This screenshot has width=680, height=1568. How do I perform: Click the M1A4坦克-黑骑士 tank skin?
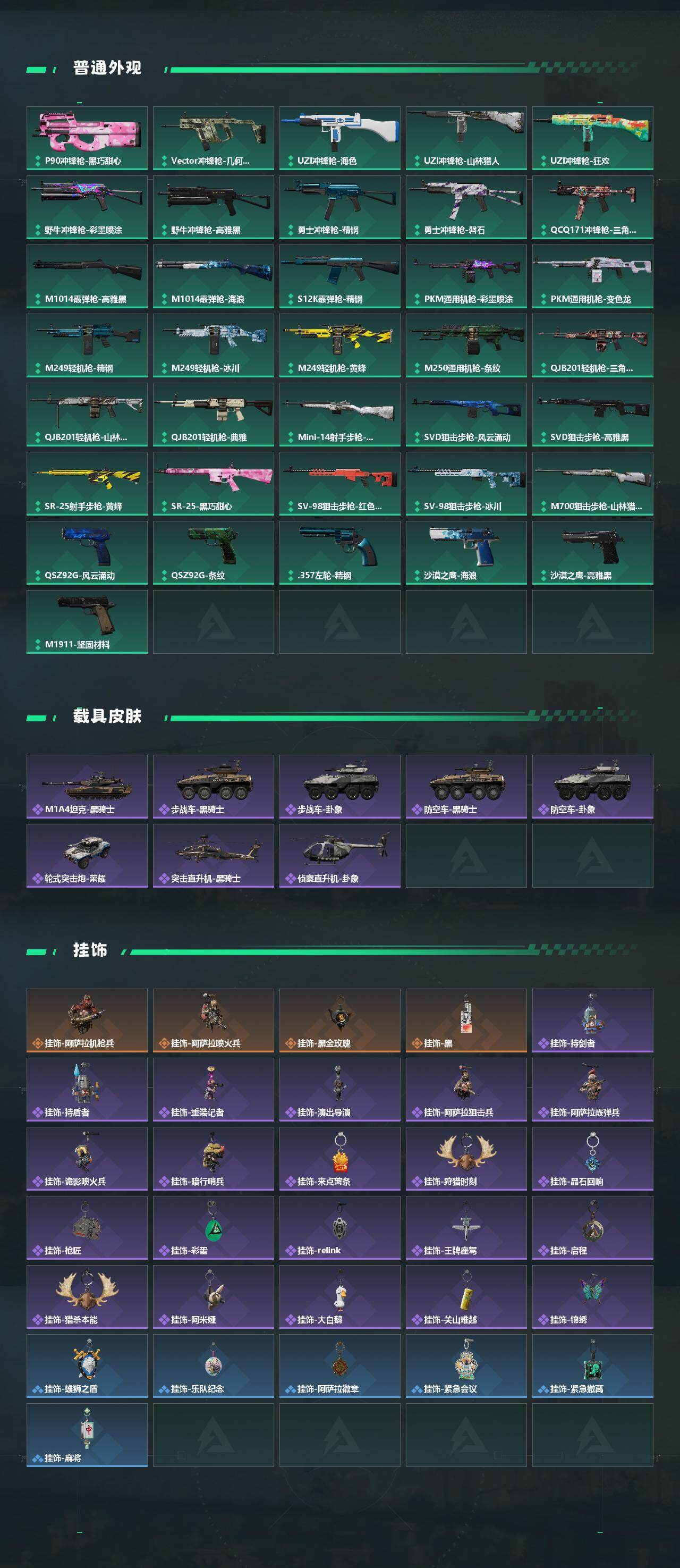tap(87, 787)
